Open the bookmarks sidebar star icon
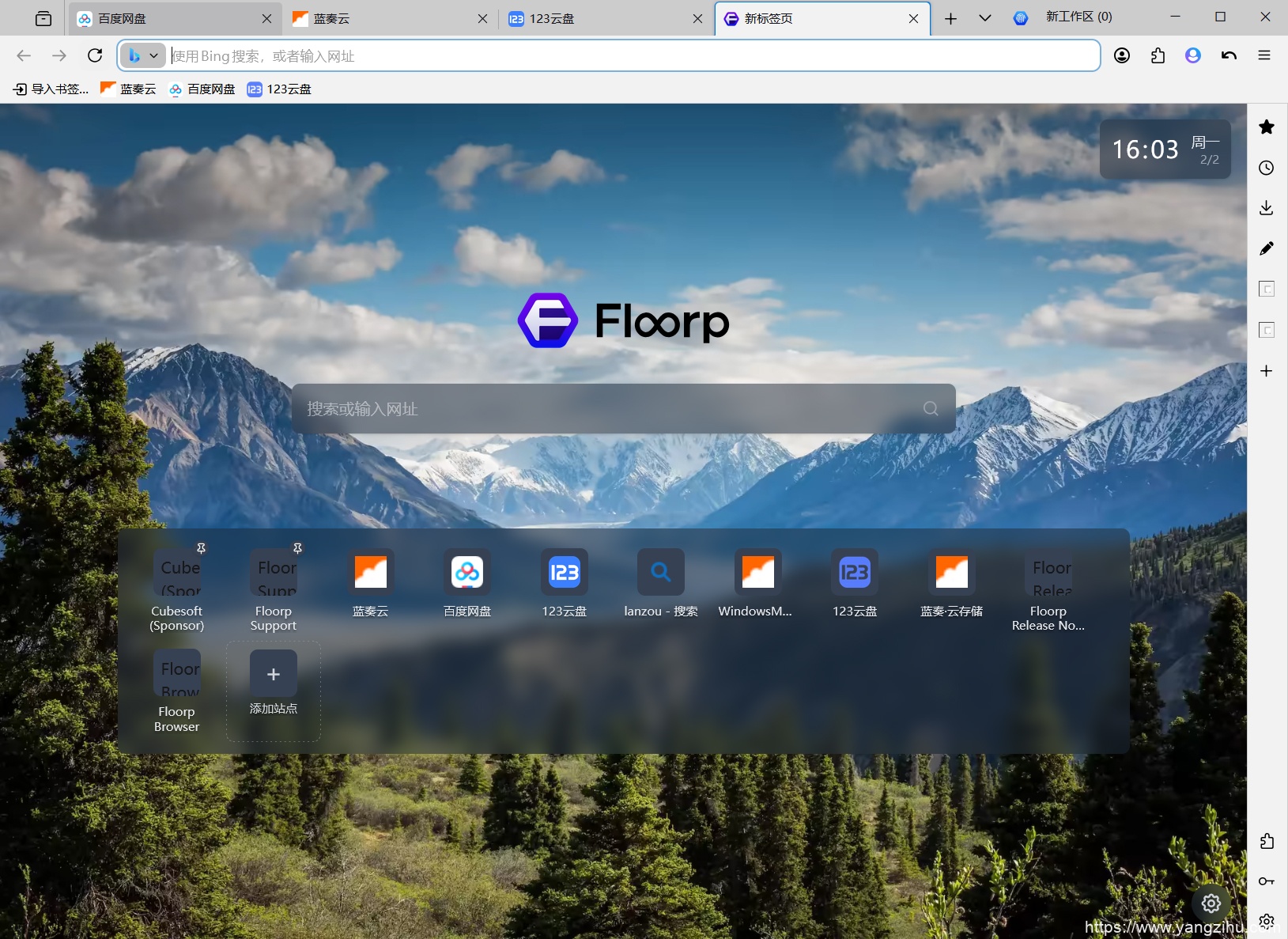 (1266, 127)
